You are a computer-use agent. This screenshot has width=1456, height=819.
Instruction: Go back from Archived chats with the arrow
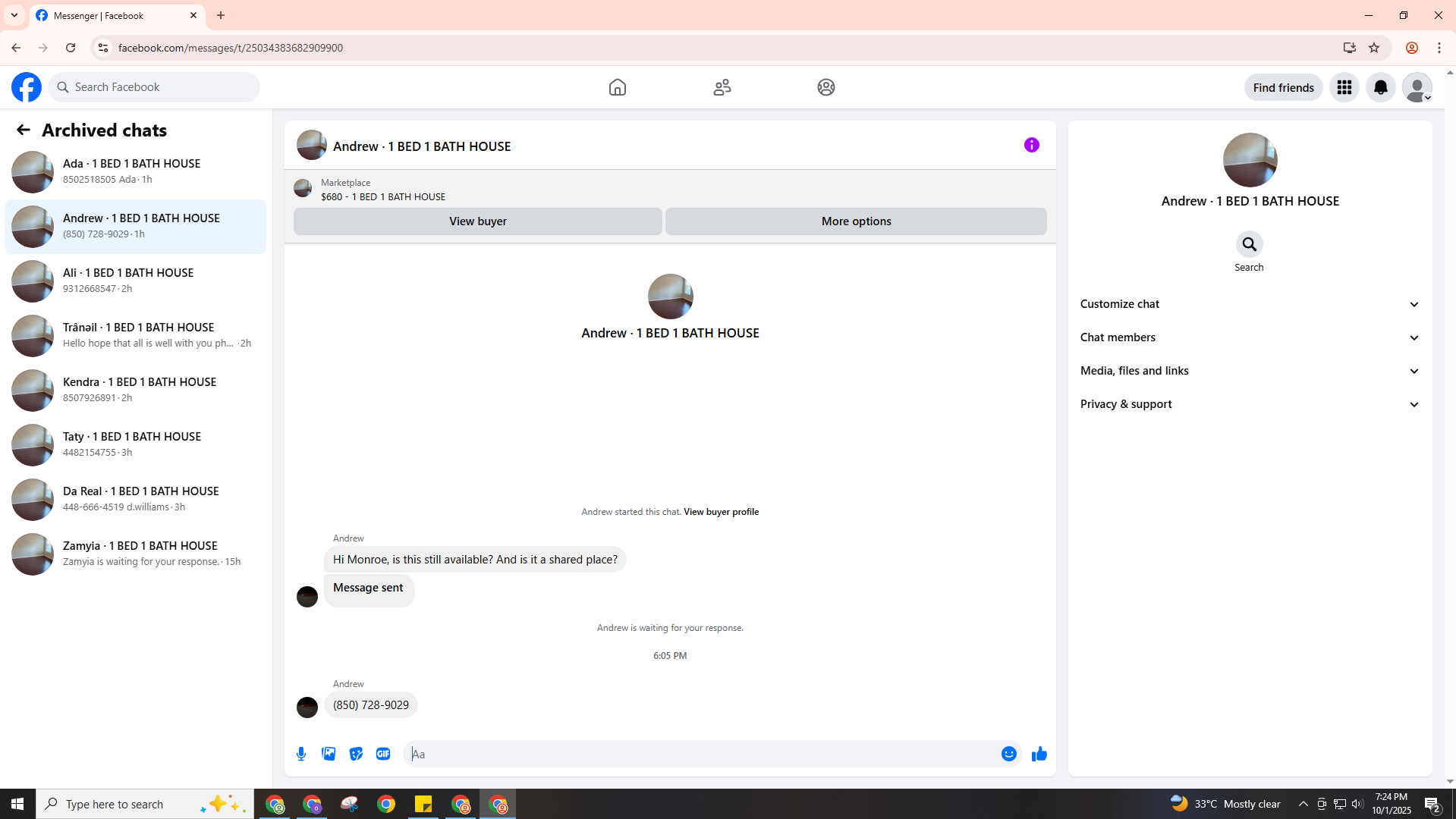24,130
